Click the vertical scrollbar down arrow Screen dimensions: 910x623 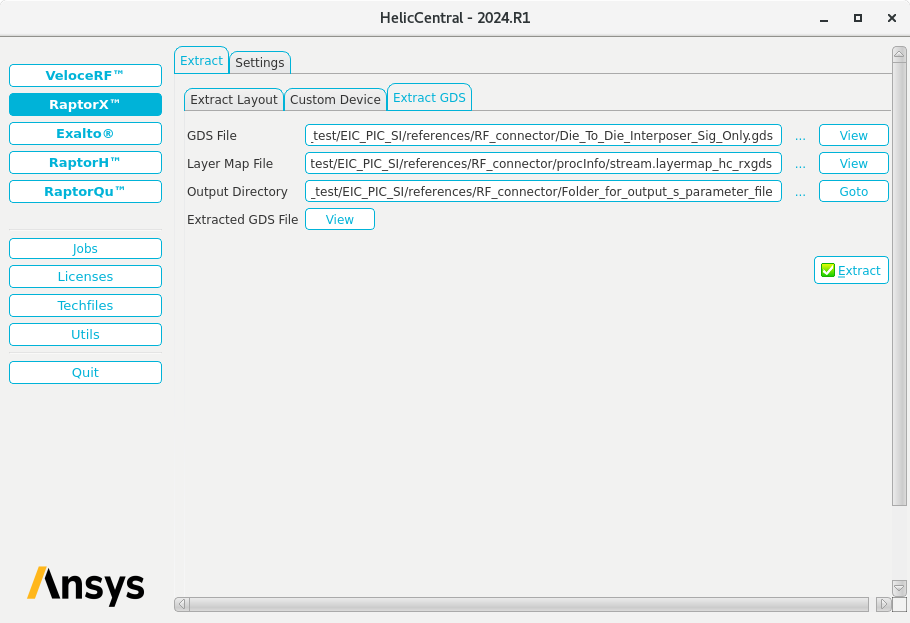[x=899, y=588]
